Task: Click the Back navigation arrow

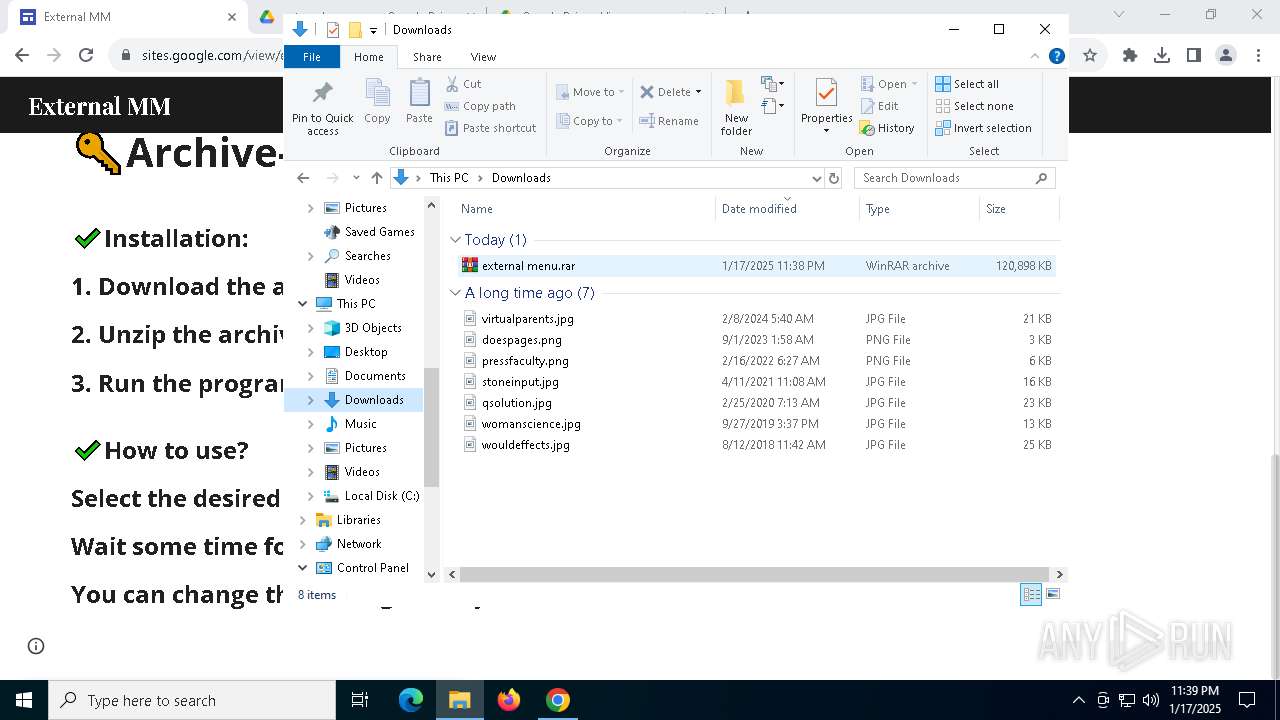Action: tap(303, 178)
